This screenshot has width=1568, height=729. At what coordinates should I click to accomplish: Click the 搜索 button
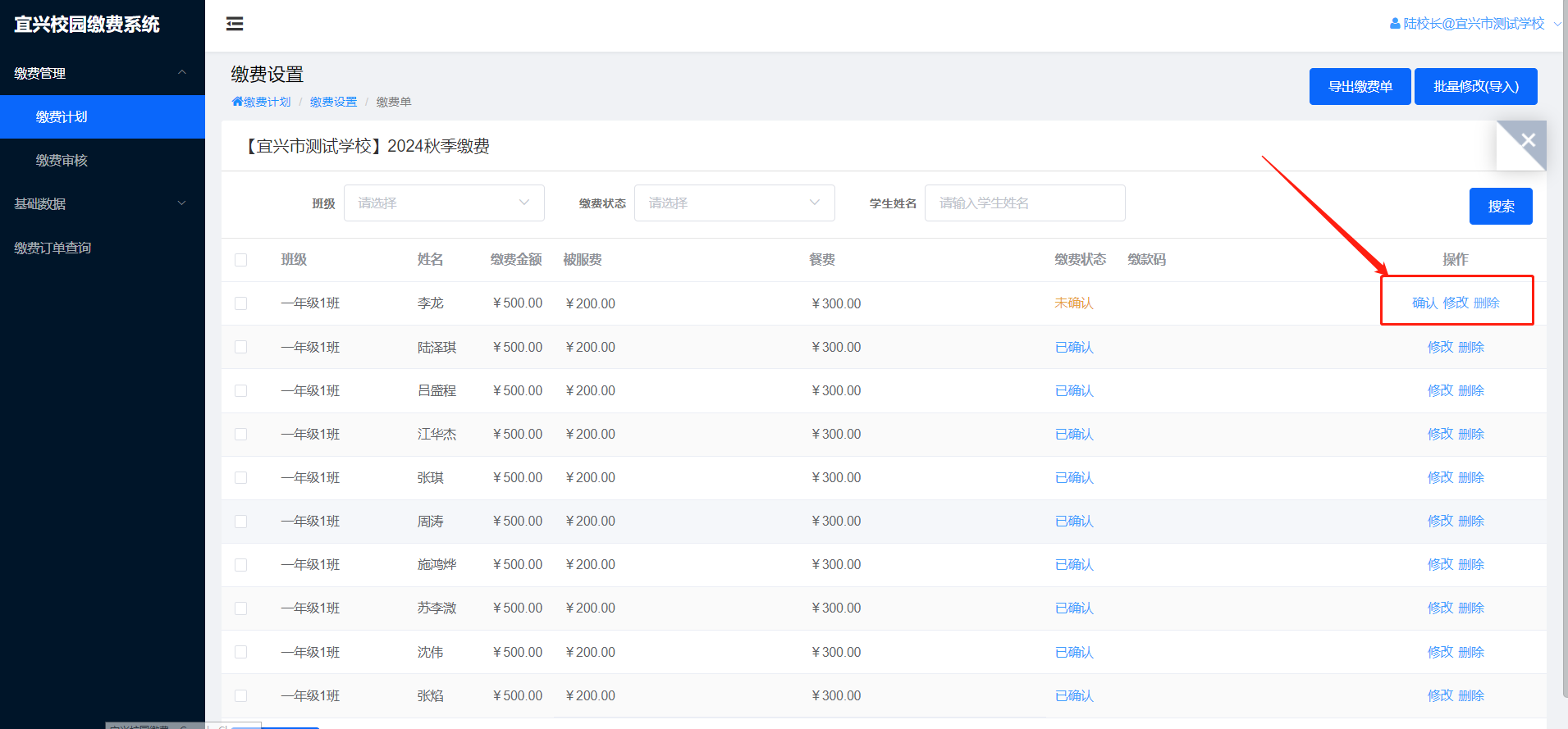pos(1501,206)
